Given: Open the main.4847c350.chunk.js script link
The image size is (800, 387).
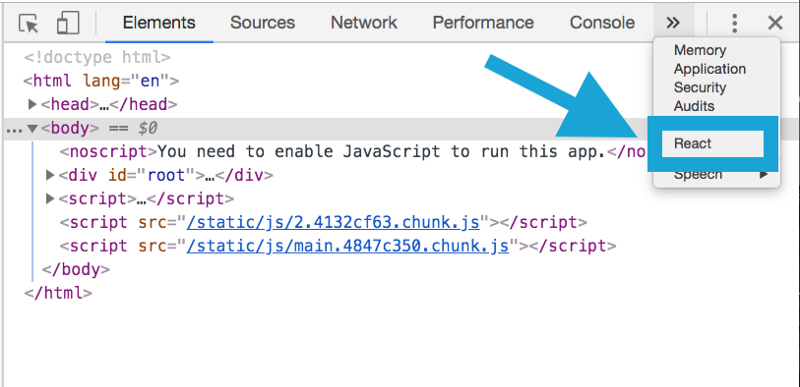Looking at the screenshot, I should [347, 246].
